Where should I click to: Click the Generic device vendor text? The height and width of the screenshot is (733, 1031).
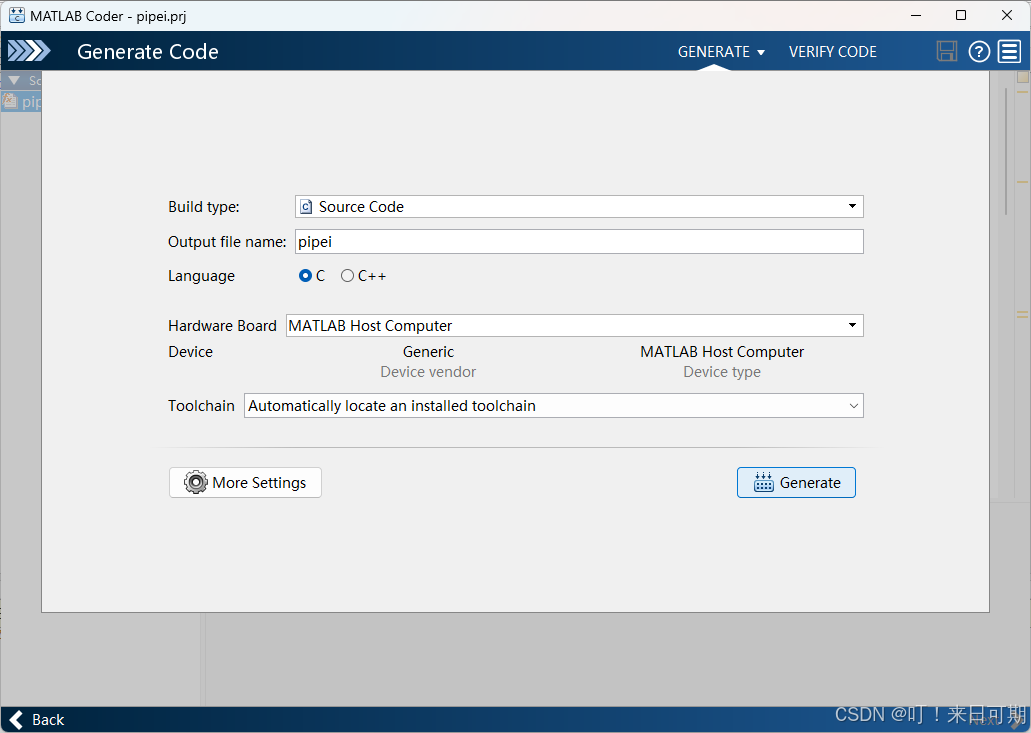[x=428, y=352]
